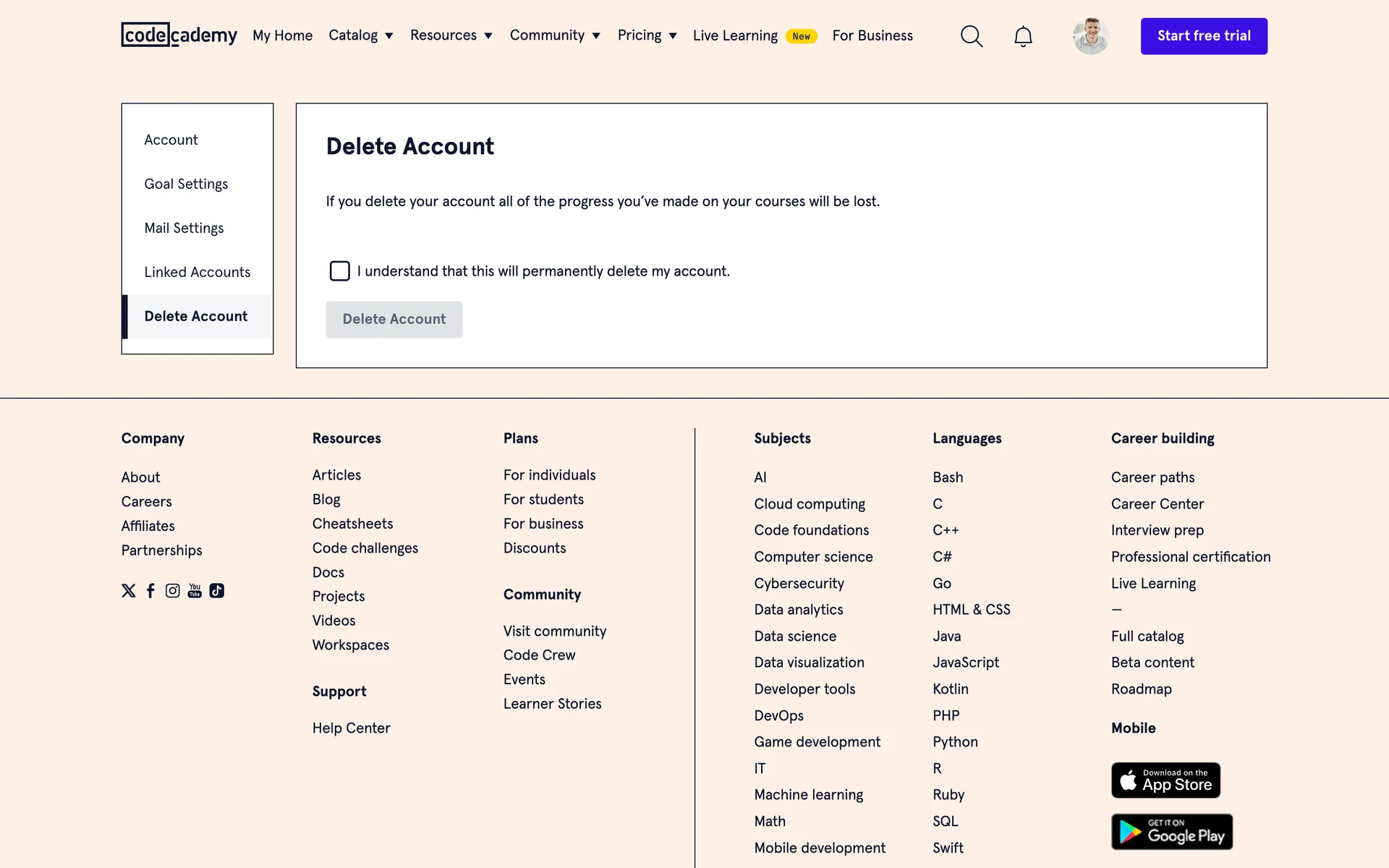Click the TikTok icon in footer
The width and height of the screenshot is (1389, 868).
tap(217, 591)
